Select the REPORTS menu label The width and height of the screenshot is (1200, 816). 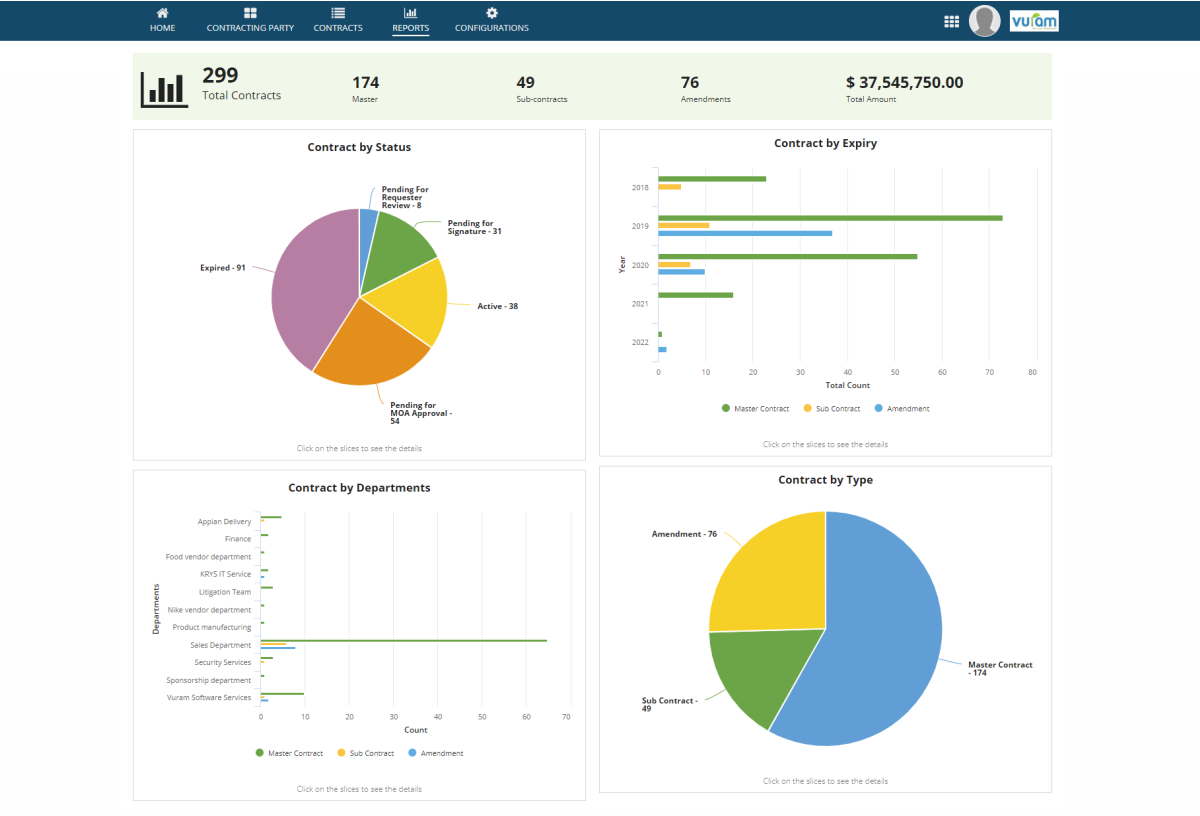pos(410,28)
